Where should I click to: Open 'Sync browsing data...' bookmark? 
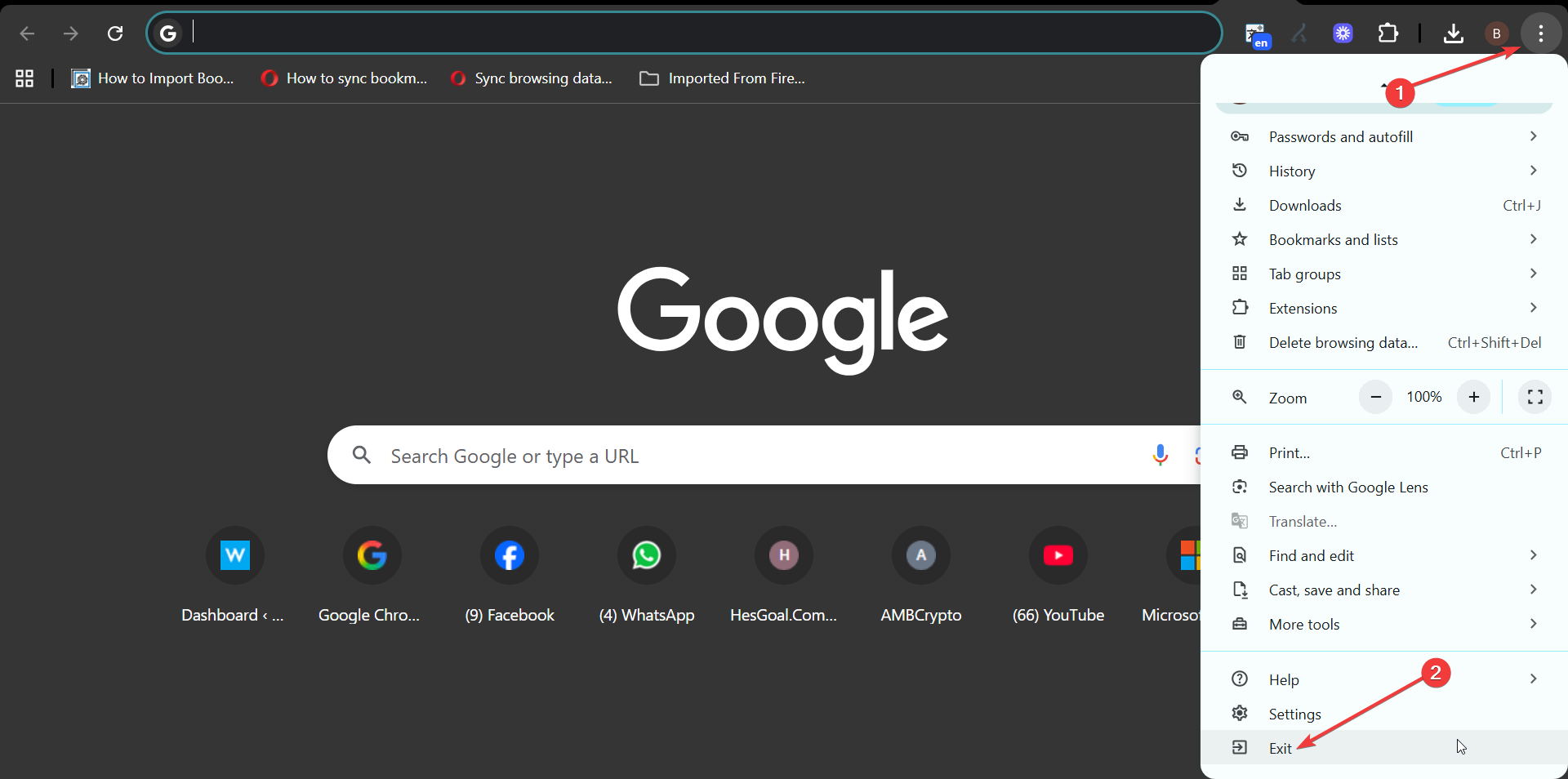coord(532,78)
